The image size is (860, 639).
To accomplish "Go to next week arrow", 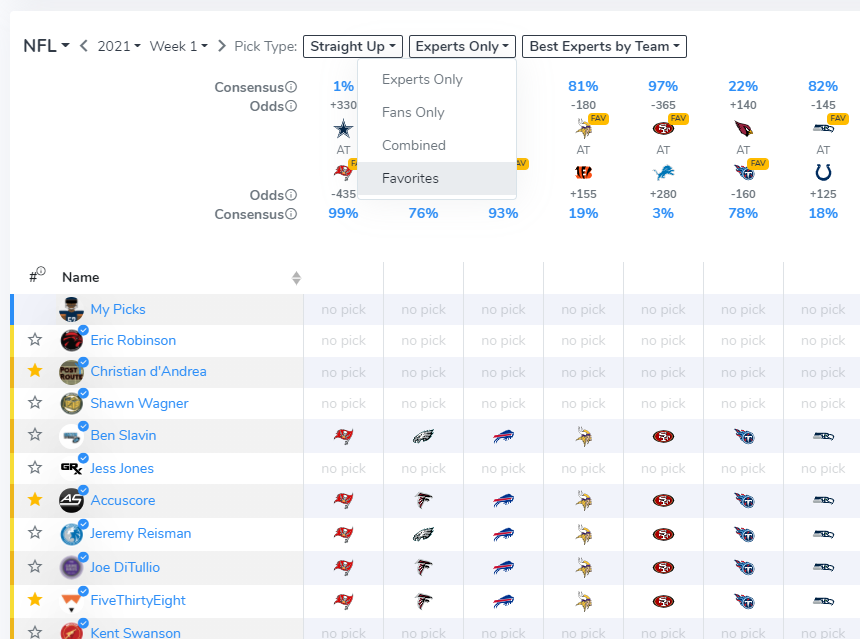I will coord(222,46).
